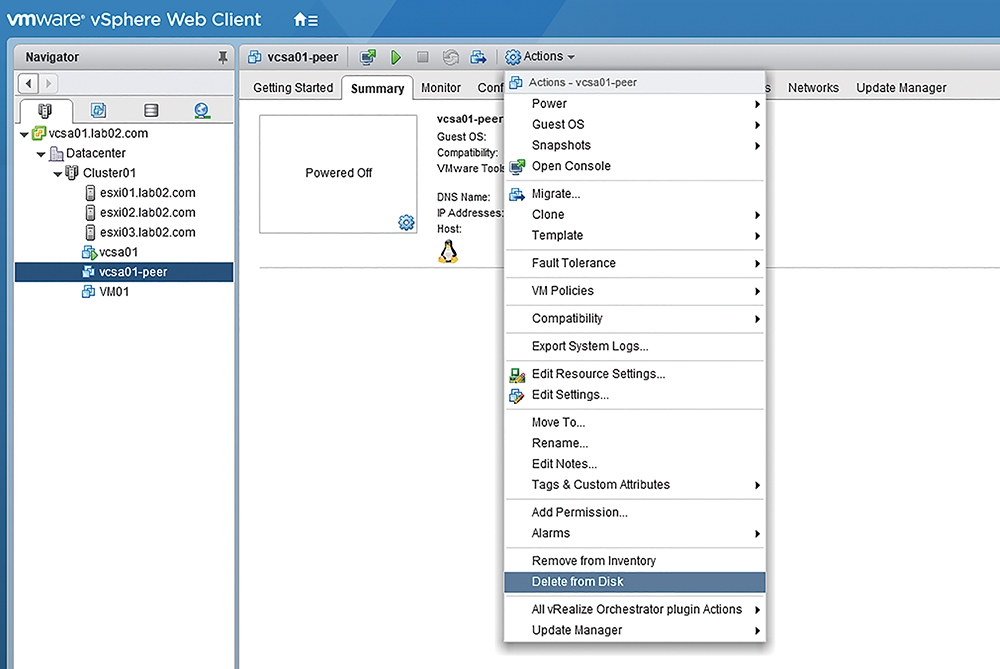This screenshot has width=1000, height=669.
Task: Go back in Navigator history
Action: [29, 83]
